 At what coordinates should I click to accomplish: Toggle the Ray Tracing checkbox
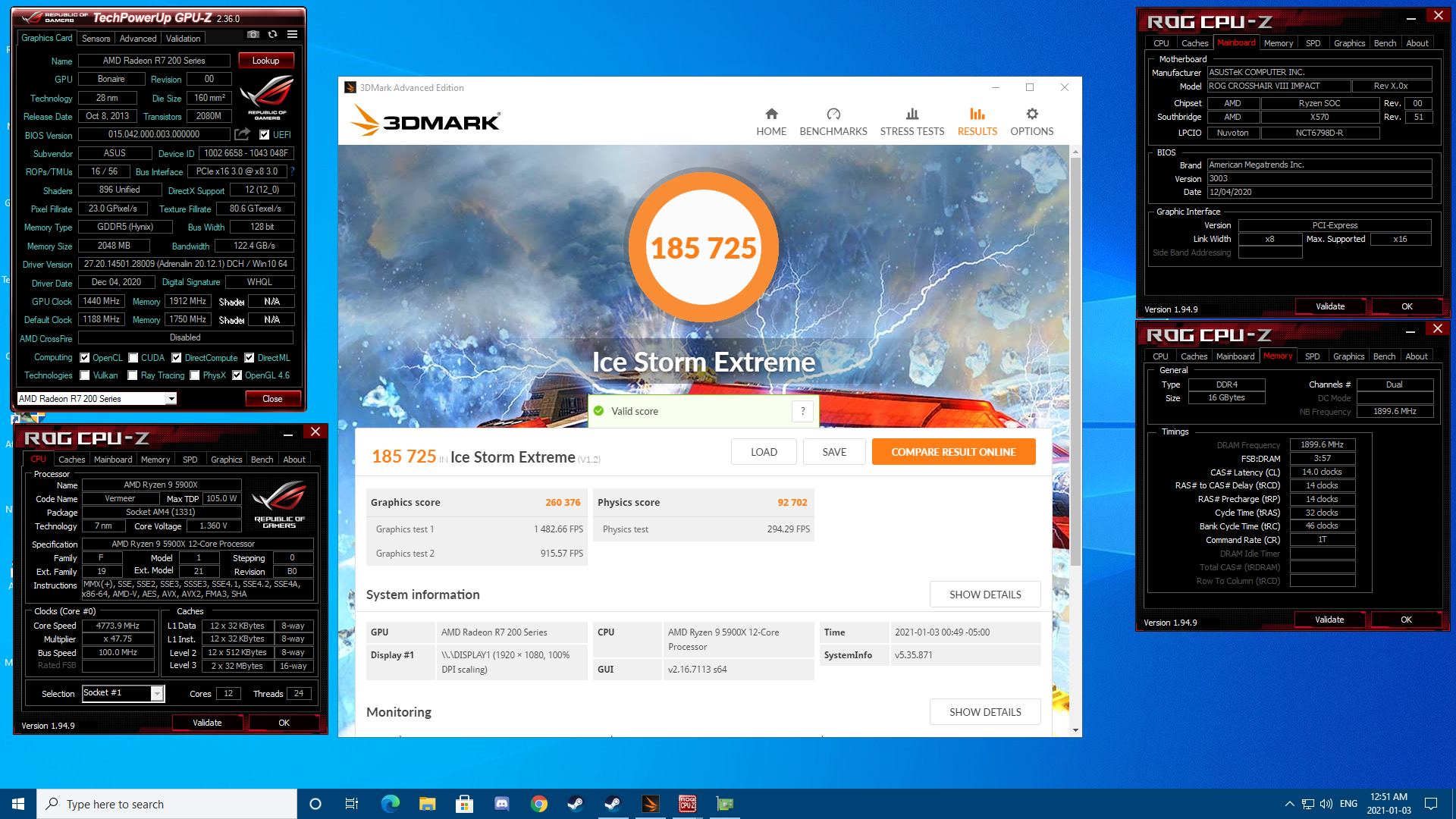point(133,375)
